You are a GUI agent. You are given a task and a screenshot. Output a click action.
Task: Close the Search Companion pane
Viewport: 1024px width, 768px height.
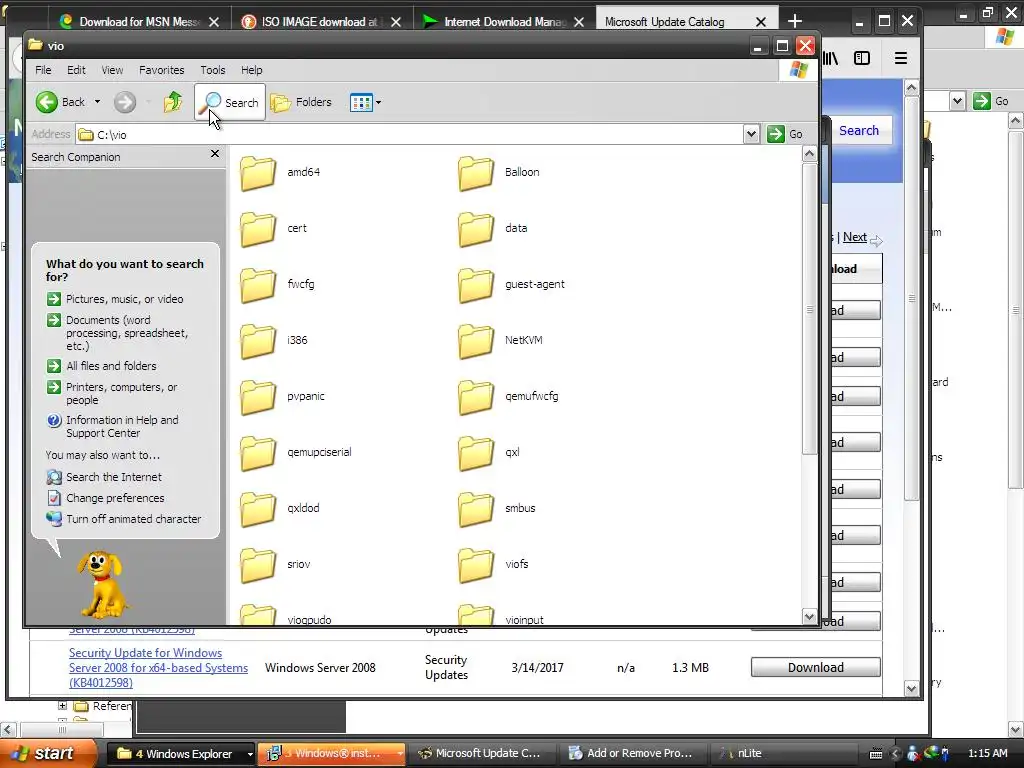pos(215,154)
